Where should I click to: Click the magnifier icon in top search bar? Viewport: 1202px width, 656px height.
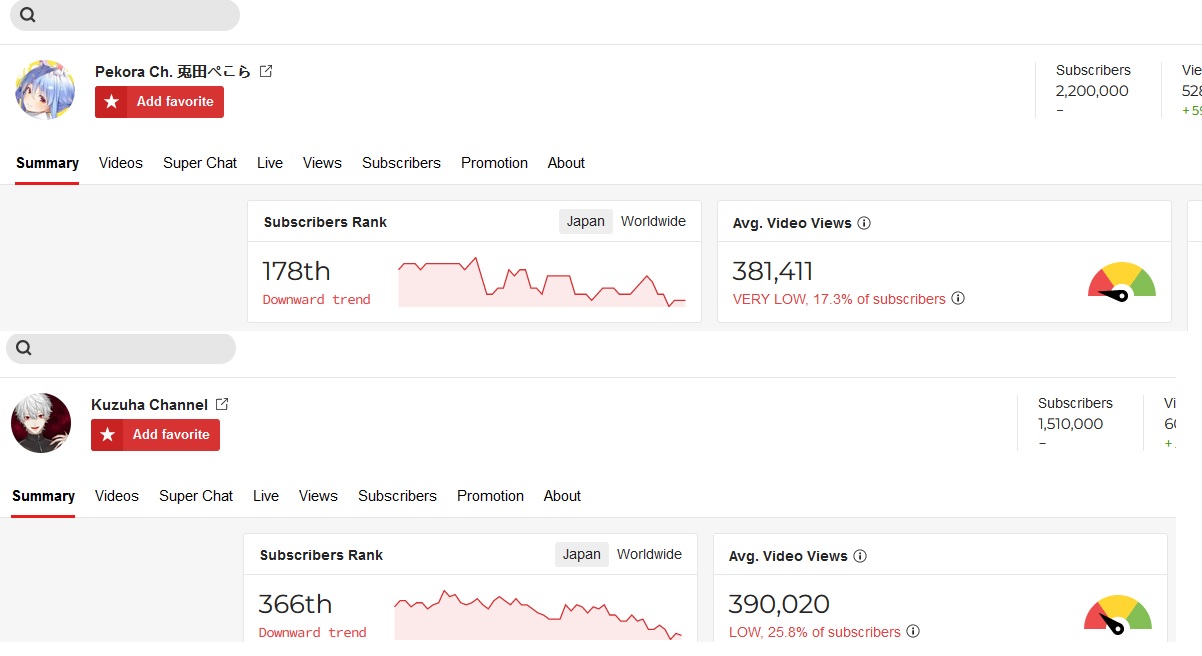tap(28, 15)
